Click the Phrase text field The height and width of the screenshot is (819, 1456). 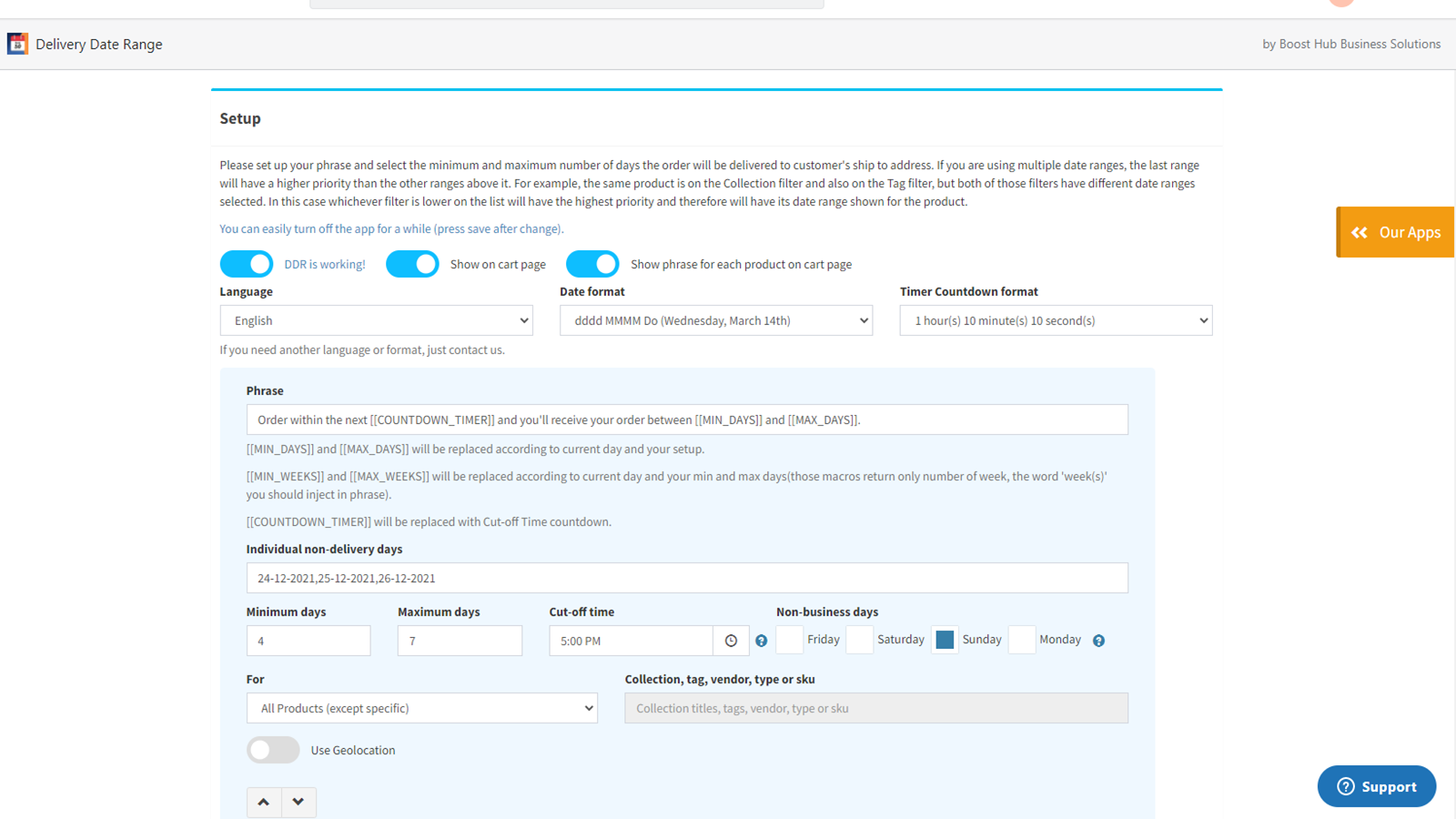[x=687, y=420]
